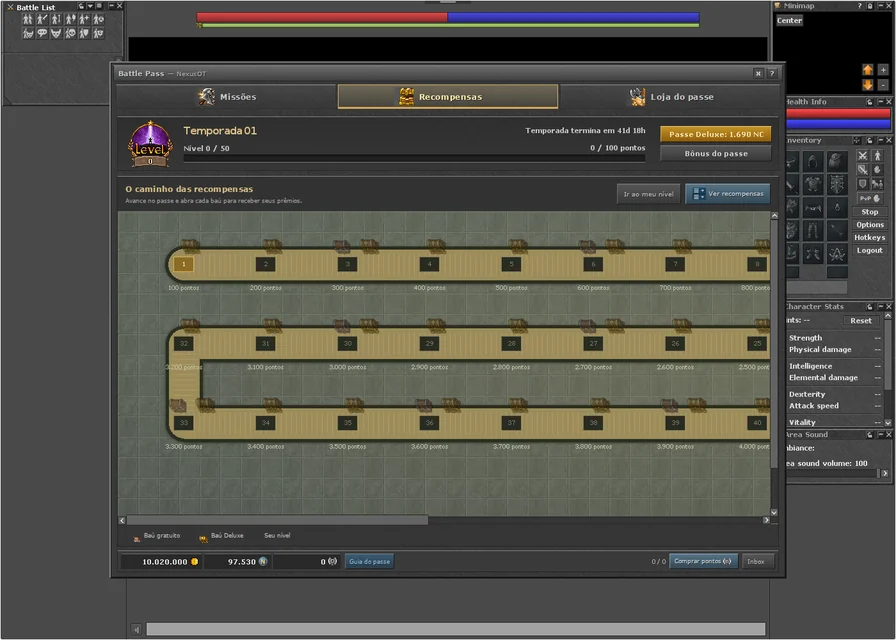Select level 5 node on reward path
The width and height of the screenshot is (896, 640).
tap(511, 264)
